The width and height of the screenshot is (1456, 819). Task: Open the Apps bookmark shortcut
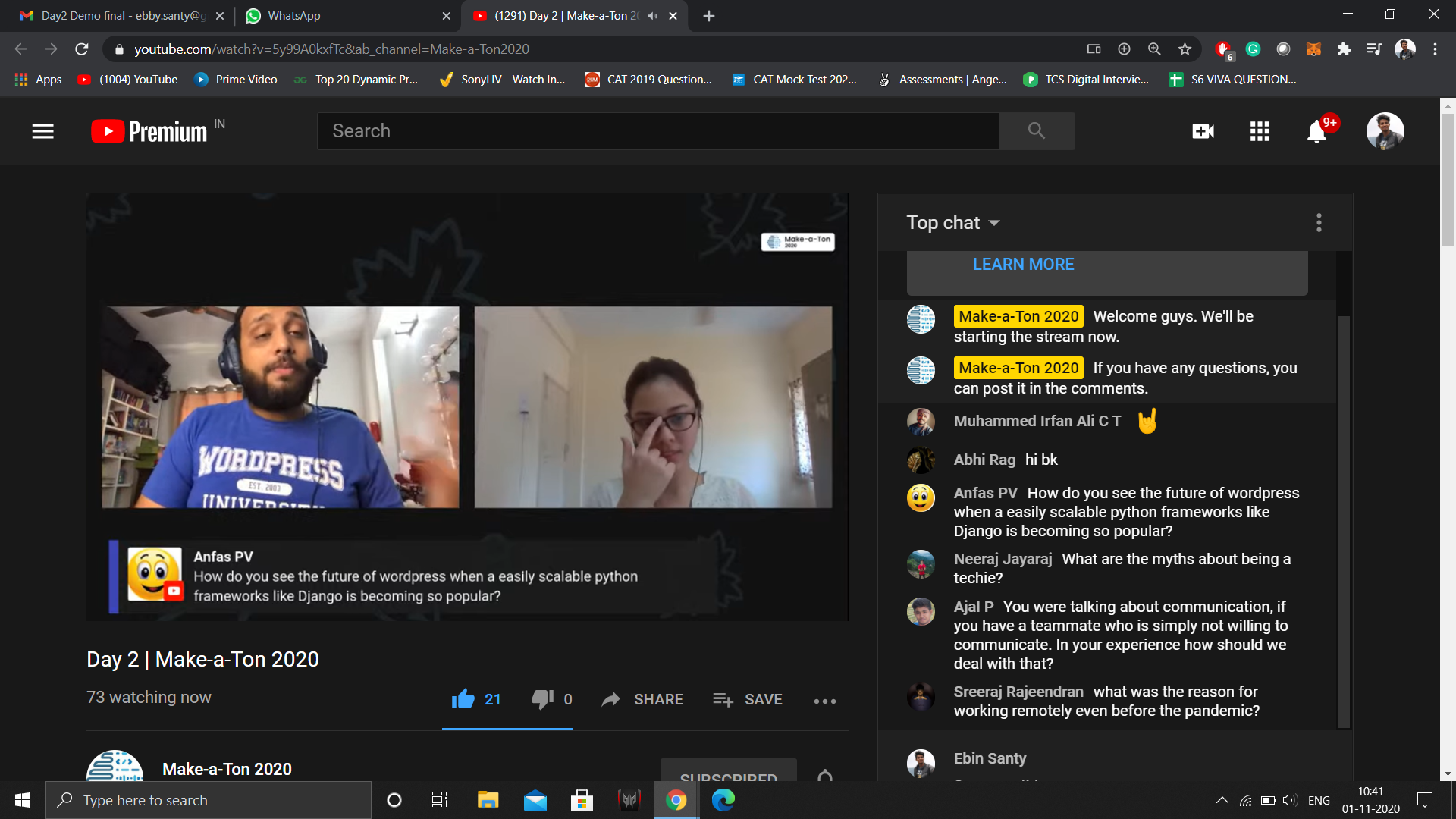point(38,80)
